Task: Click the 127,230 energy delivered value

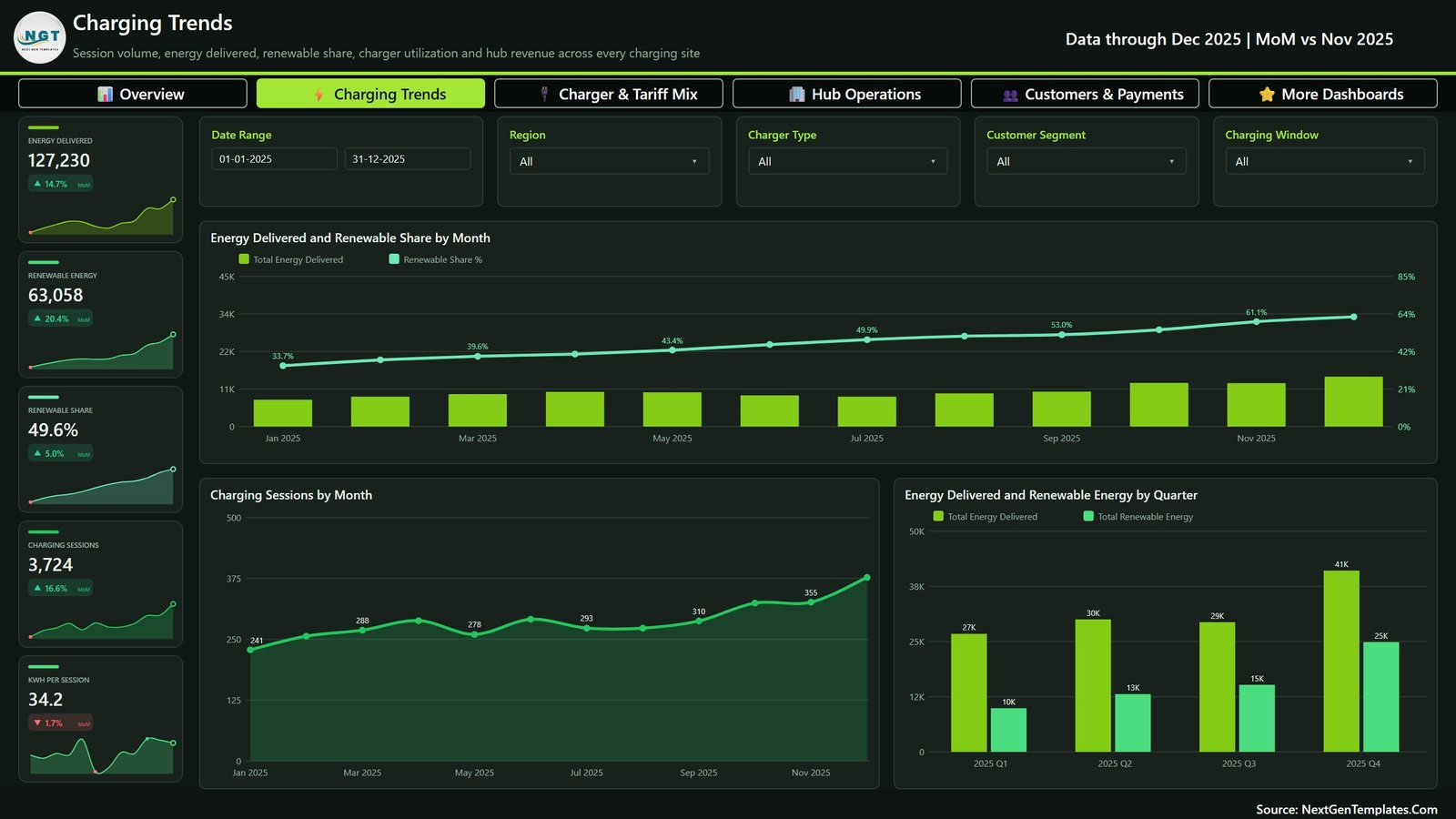Action: pos(59,160)
